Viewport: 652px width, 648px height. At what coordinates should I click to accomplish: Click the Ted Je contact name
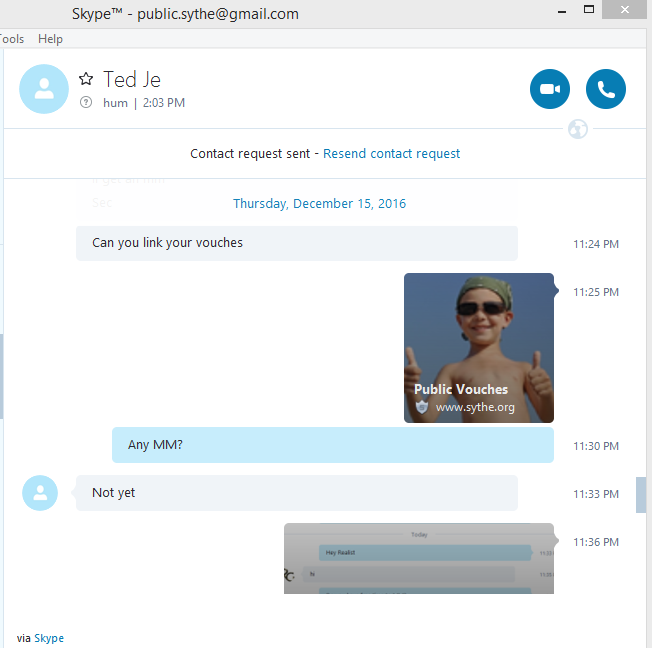[x=132, y=79]
